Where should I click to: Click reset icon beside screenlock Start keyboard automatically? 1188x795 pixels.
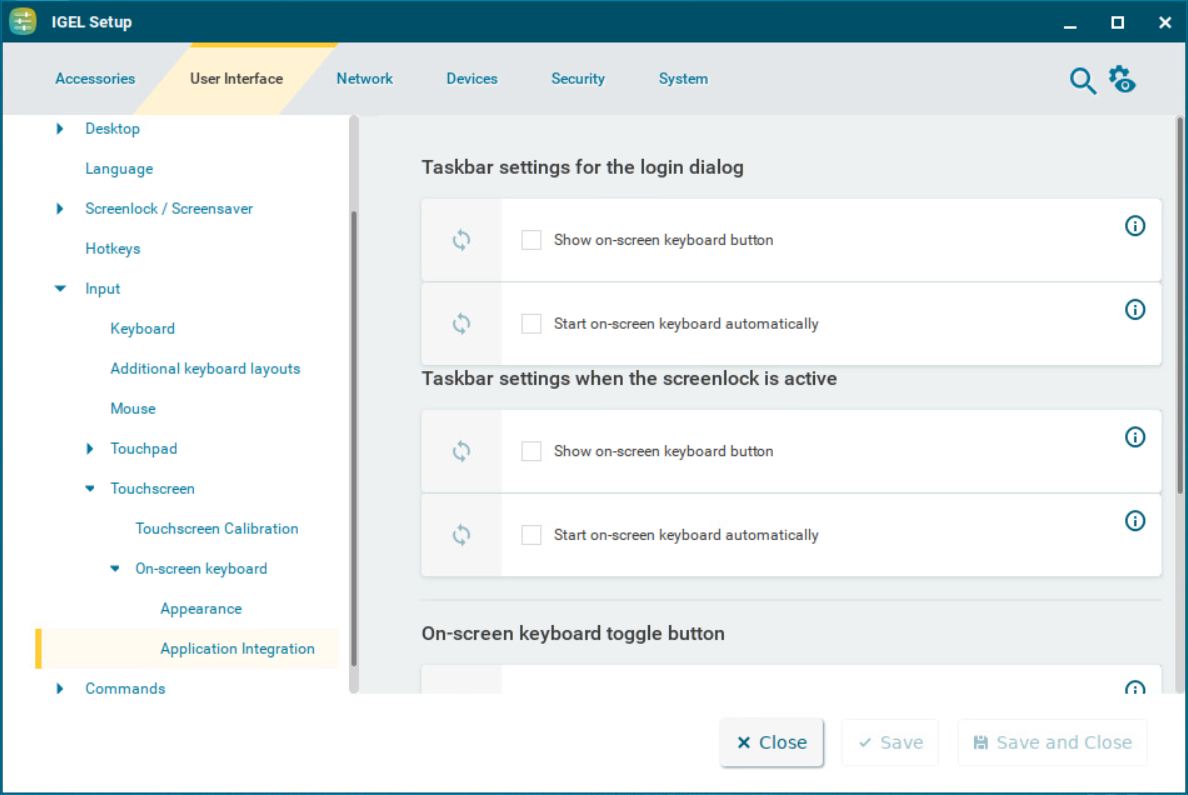coord(461,535)
